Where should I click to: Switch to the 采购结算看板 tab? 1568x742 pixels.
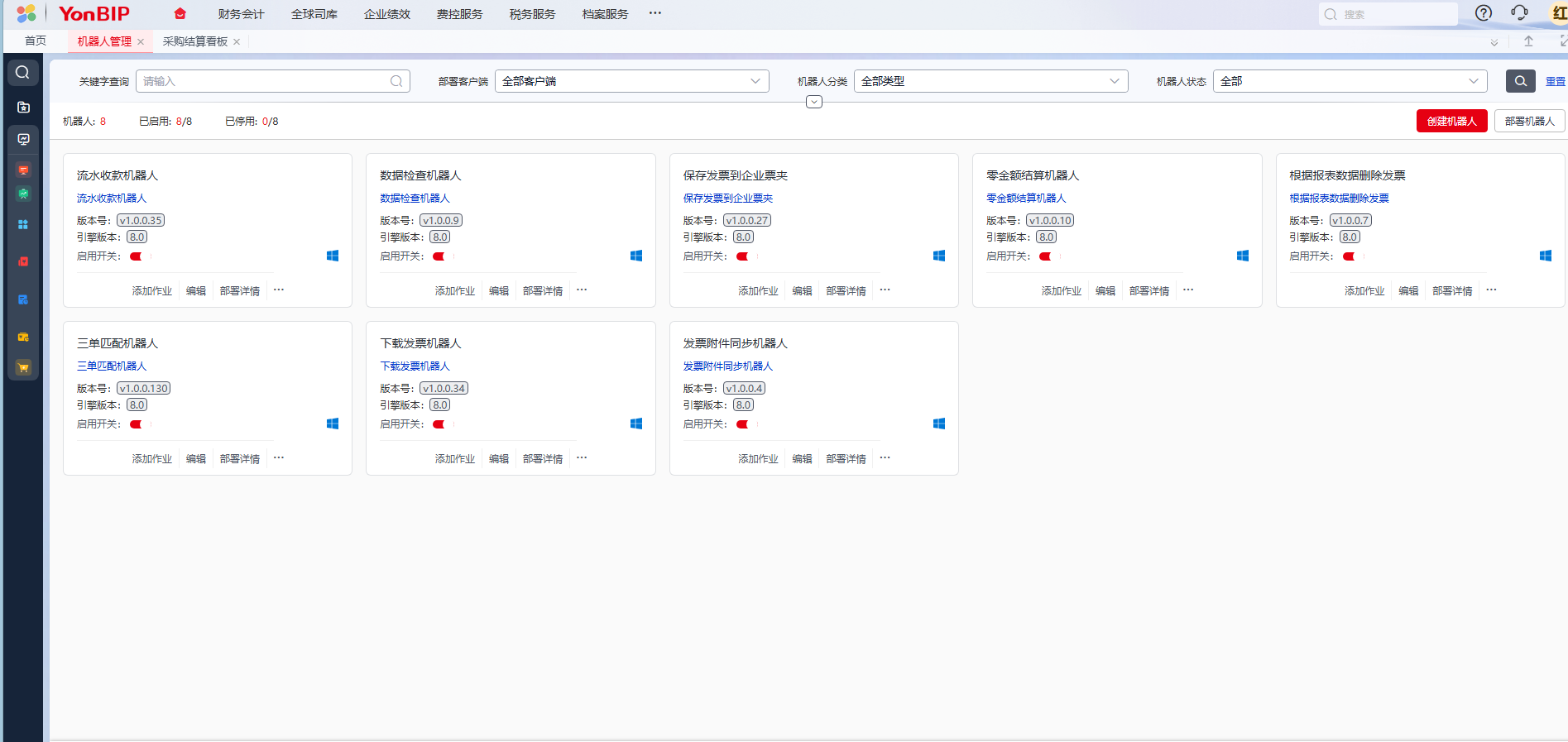click(x=195, y=41)
